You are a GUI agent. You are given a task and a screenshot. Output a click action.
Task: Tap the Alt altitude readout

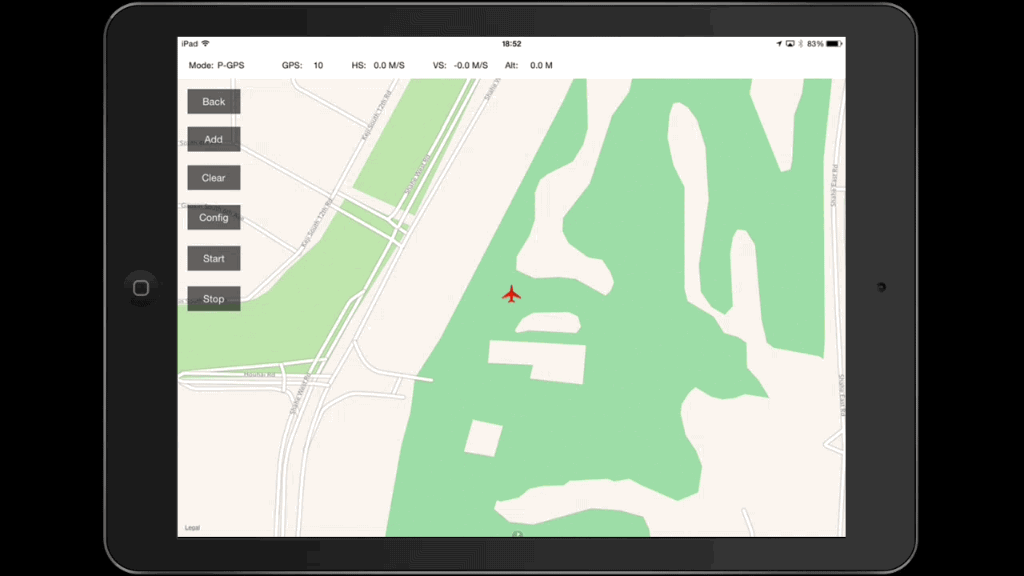[x=529, y=66]
